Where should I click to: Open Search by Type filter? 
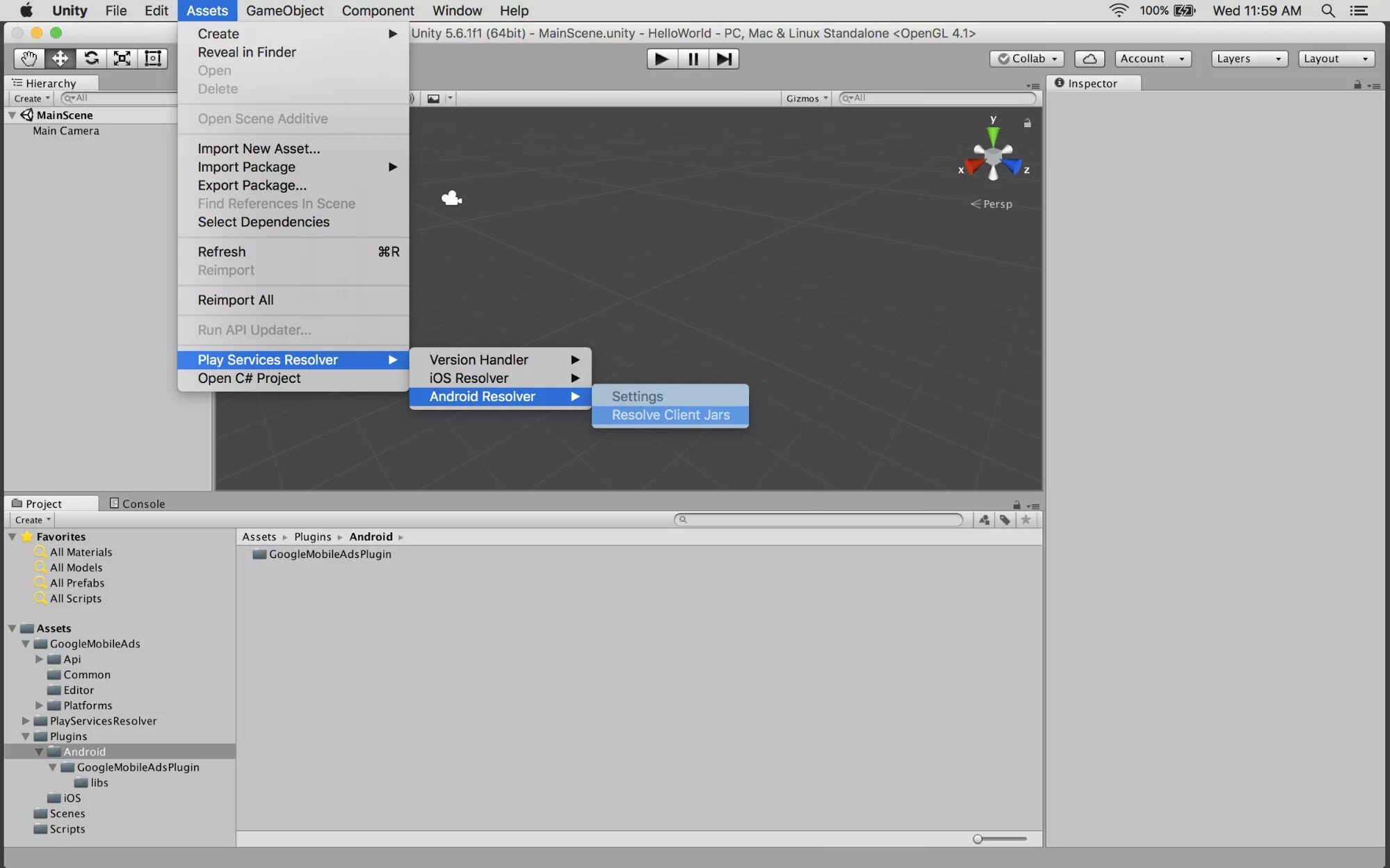pyautogui.click(x=984, y=520)
